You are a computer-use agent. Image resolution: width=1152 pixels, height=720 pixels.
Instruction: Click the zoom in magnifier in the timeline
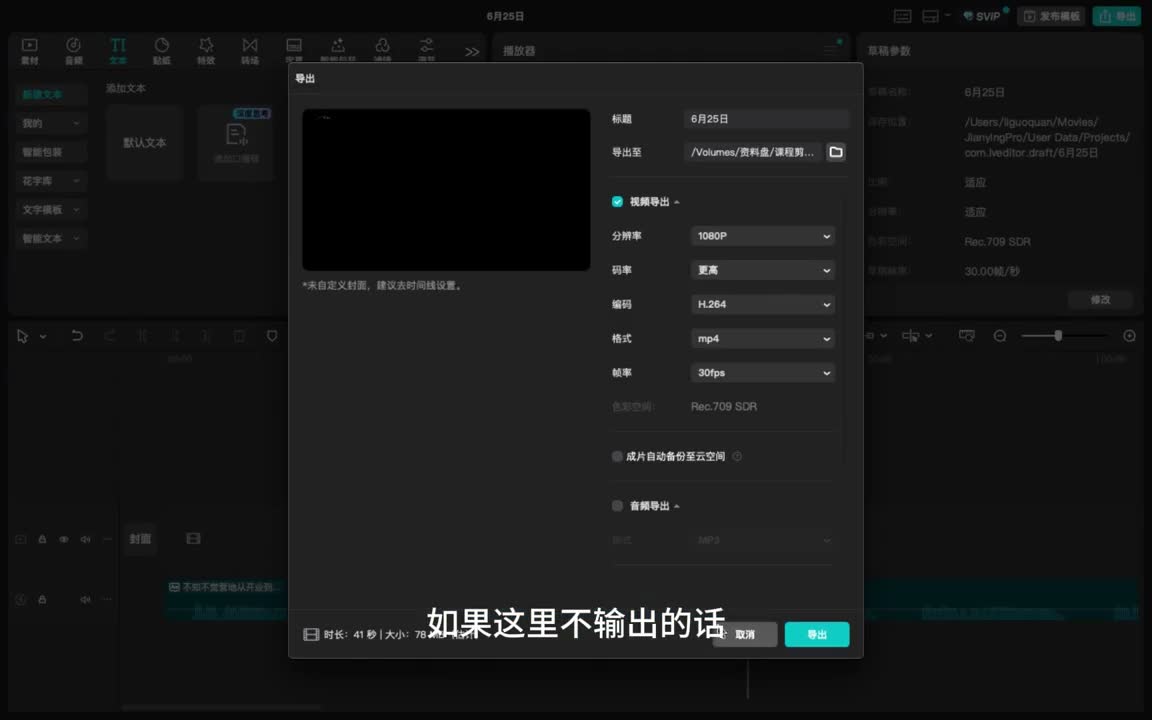click(x=1129, y=336)
